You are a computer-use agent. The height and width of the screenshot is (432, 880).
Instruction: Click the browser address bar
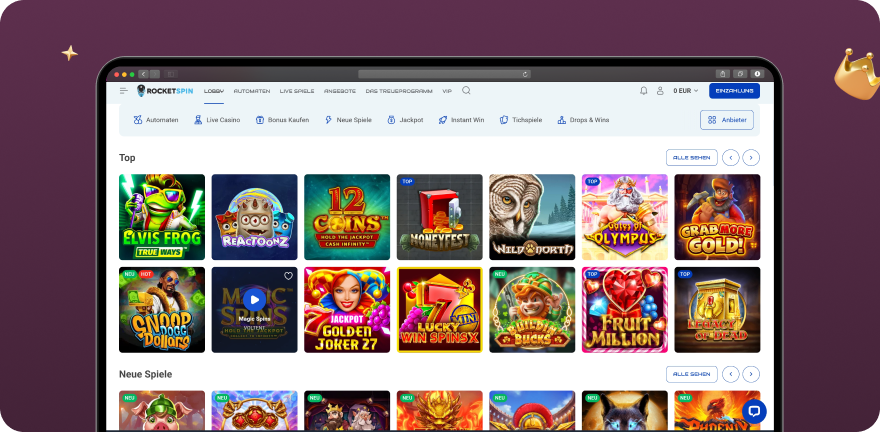[x=444, y=74]
